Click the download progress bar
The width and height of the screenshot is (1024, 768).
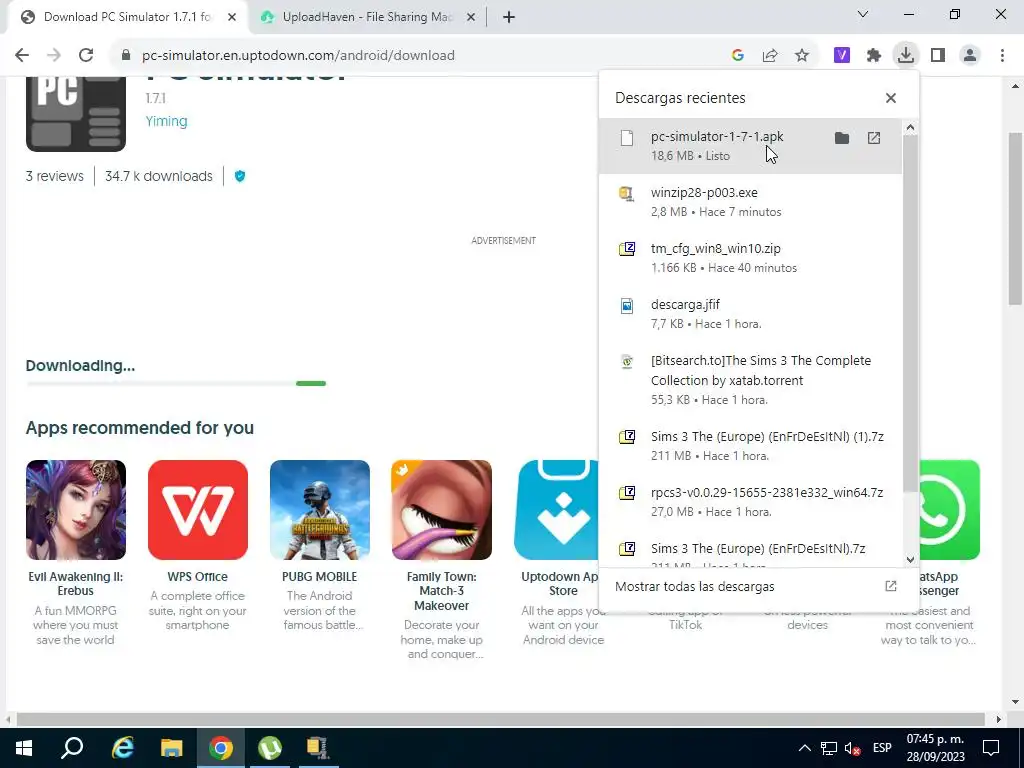176,383
